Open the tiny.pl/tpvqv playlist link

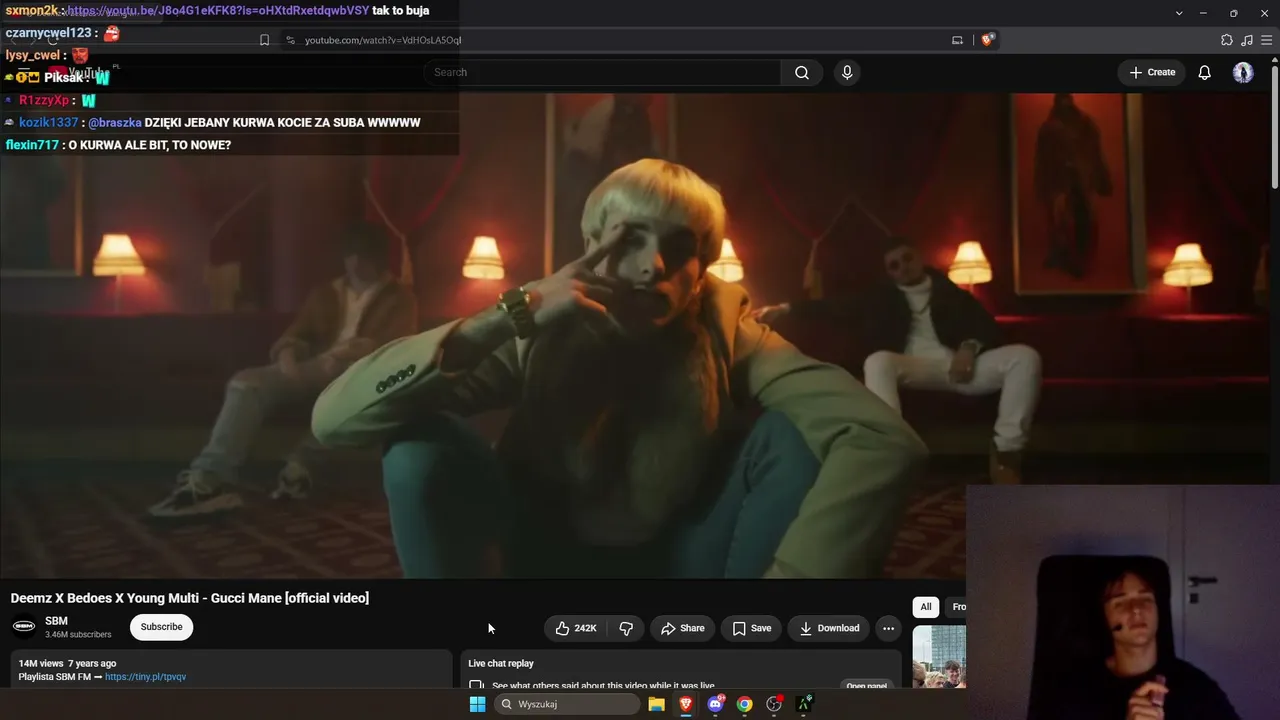[x=145, y=677]
